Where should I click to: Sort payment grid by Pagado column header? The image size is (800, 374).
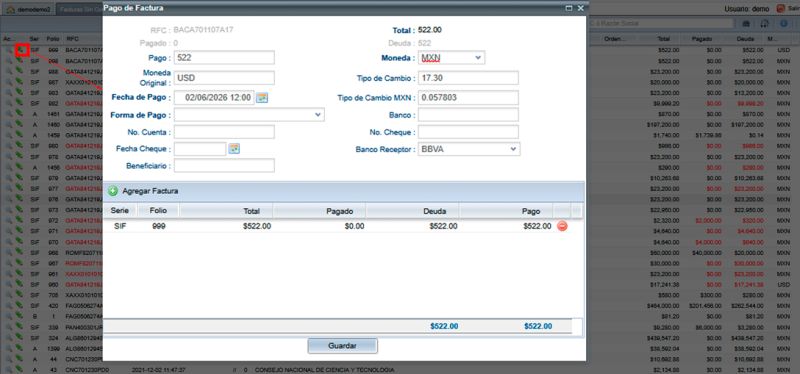coord(319,211)
